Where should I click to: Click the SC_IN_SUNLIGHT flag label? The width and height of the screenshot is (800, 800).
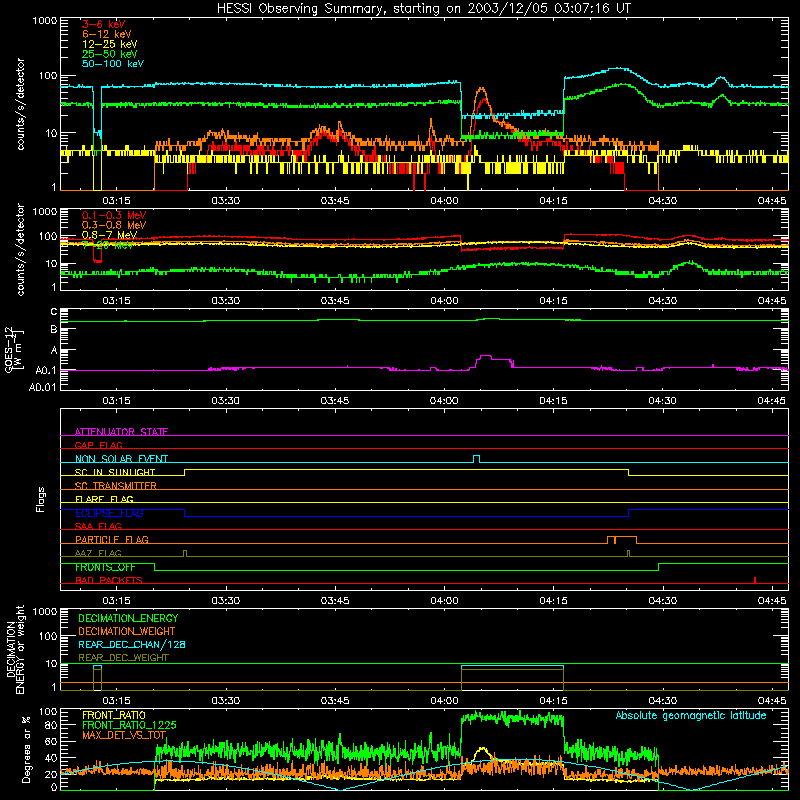(115, 472)
